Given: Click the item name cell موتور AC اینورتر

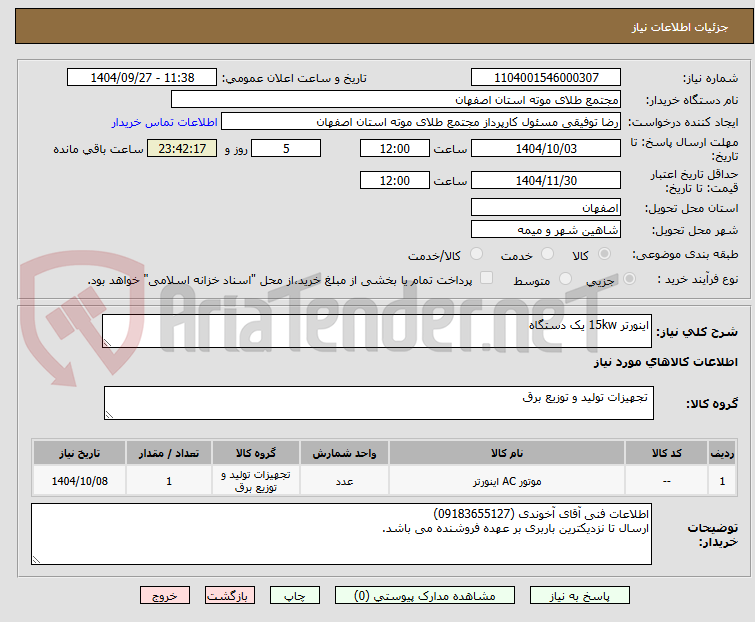Looking at the screenshot, I should pos(507,481).
